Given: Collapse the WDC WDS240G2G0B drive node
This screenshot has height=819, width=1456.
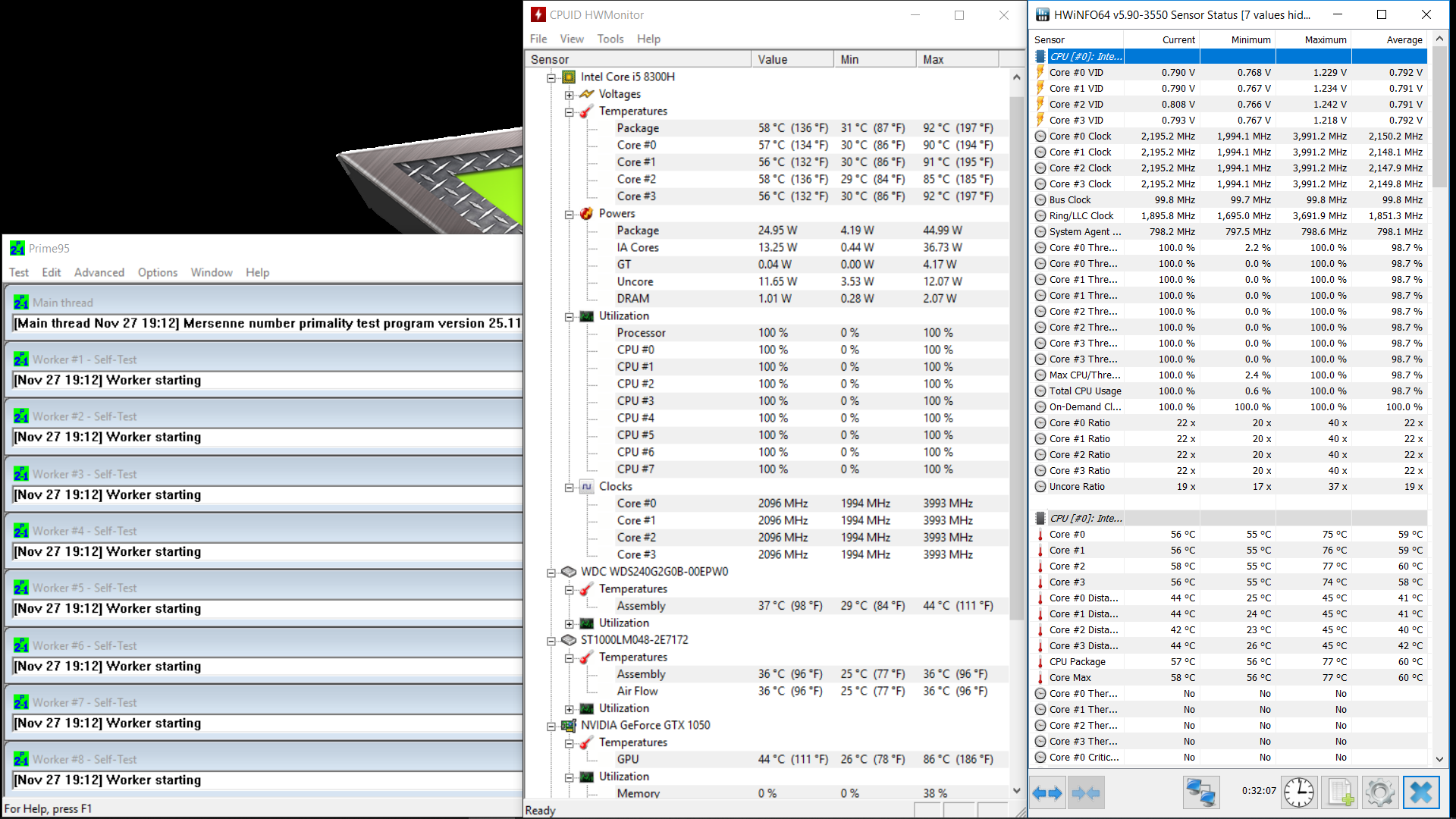Looking at the screenshot, I should pos(551,573).
